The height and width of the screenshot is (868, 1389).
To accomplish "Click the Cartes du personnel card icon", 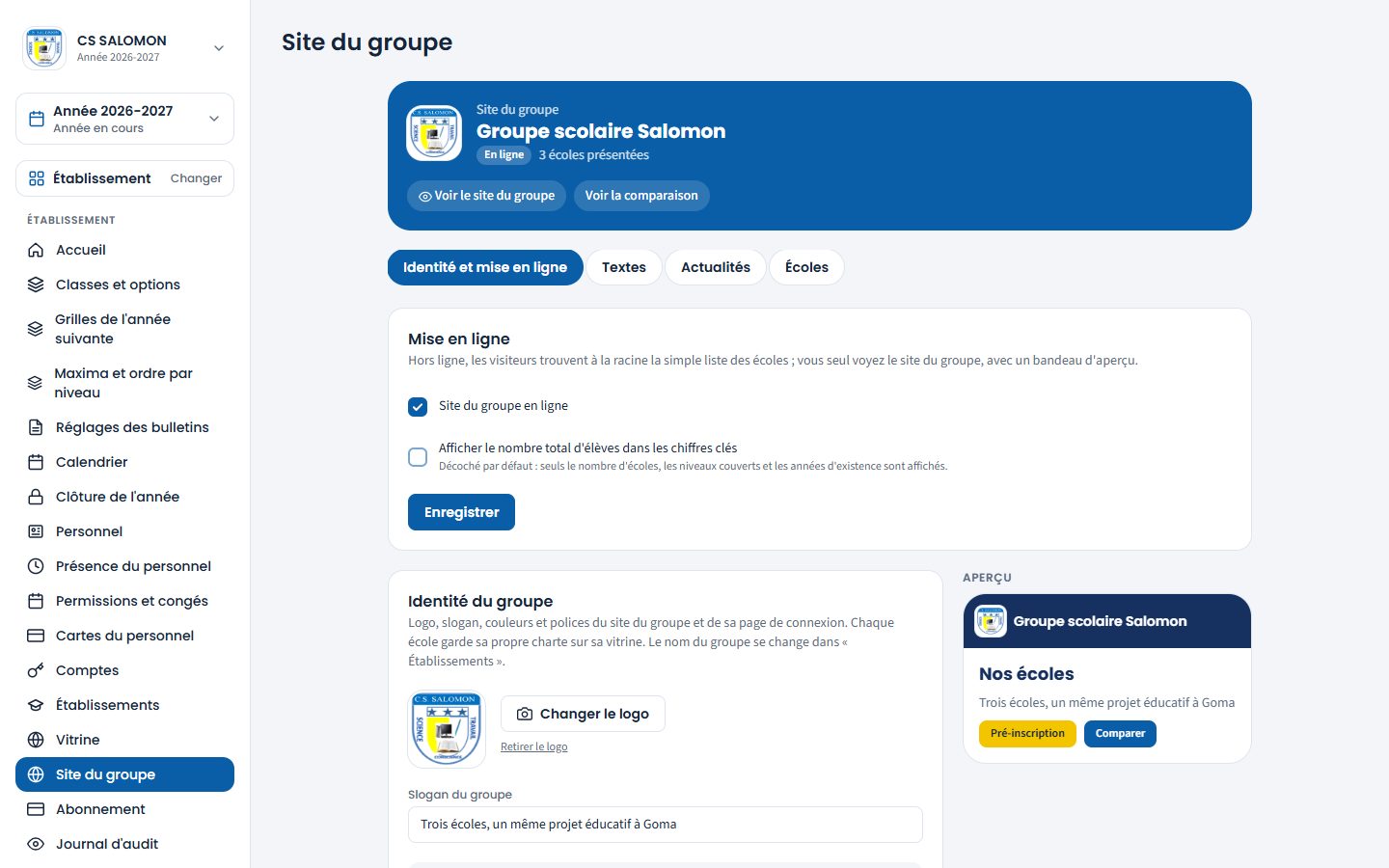I will (x=36, y=636).
